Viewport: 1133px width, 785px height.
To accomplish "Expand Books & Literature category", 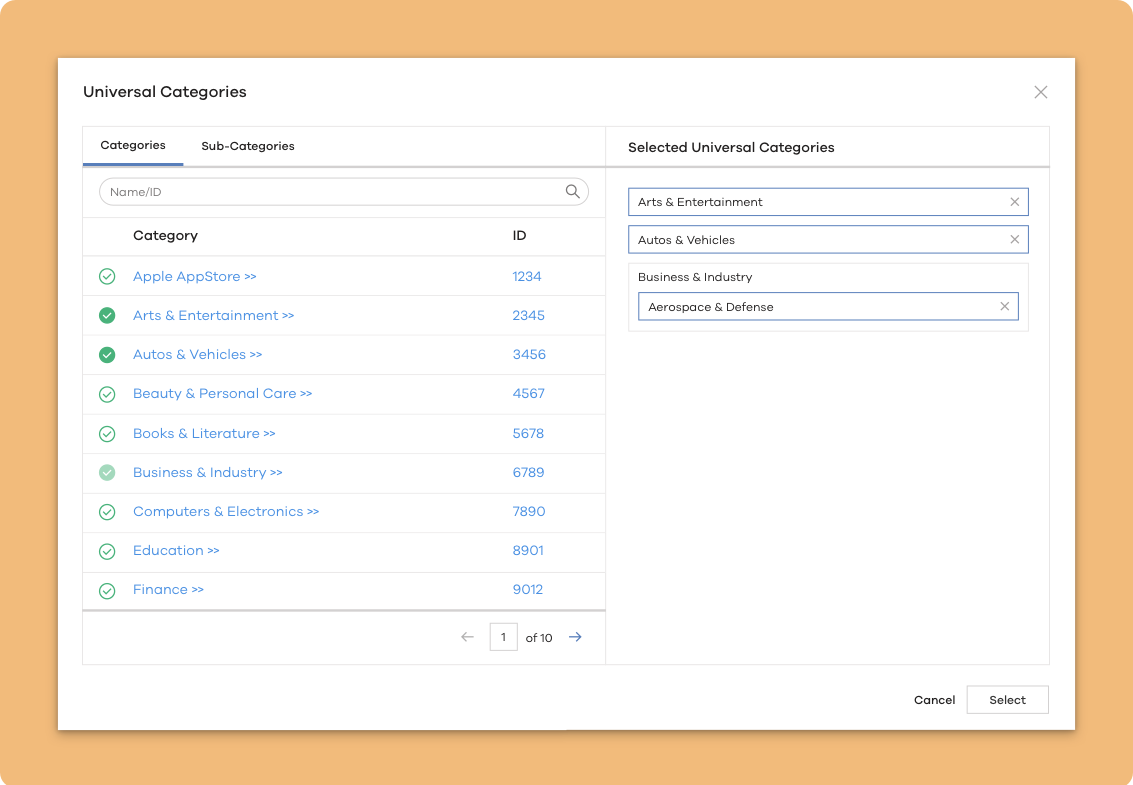I will click(x=204, y=434).
